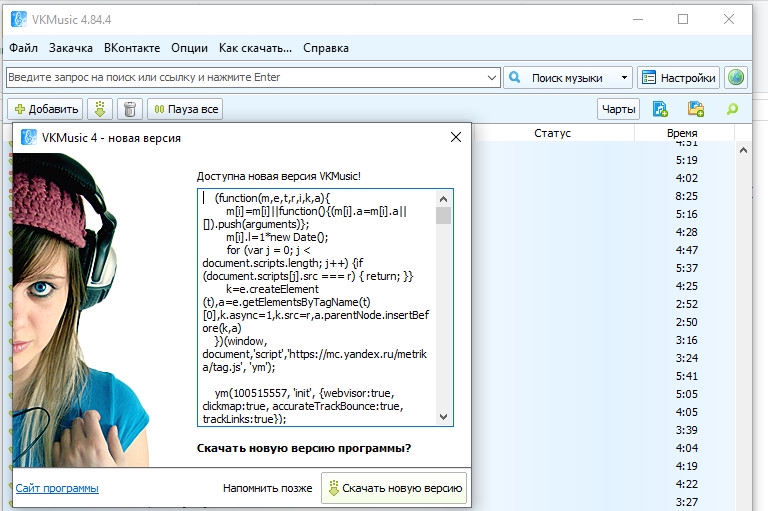Click the changelog scrollbar down arrow
Image resolution: width=768 pixels, height=511 pixels.
[443, 417]
